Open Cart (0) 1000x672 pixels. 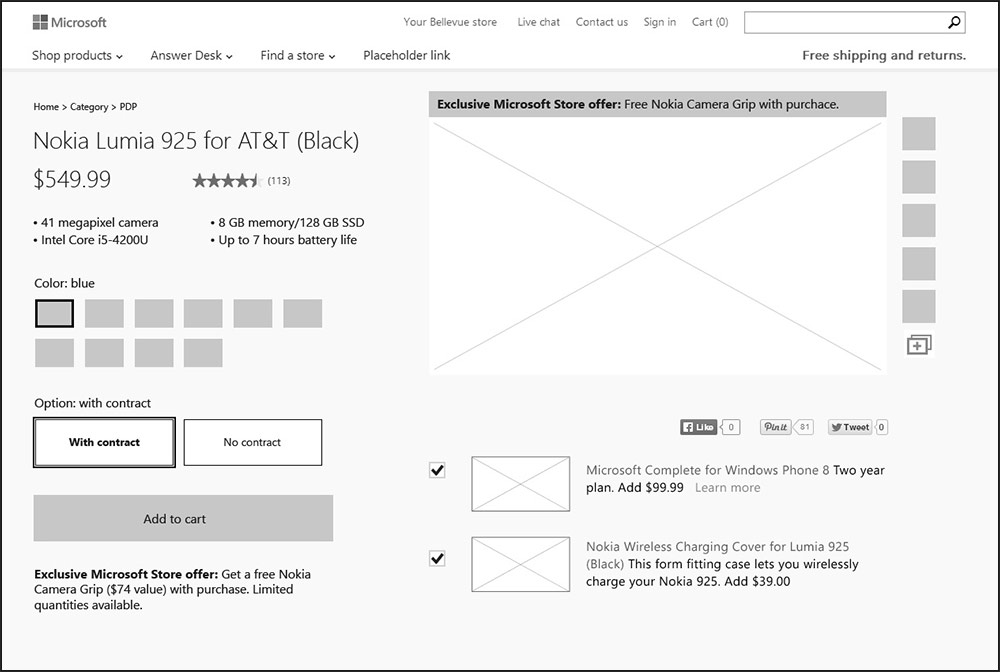tap(710, 22)
